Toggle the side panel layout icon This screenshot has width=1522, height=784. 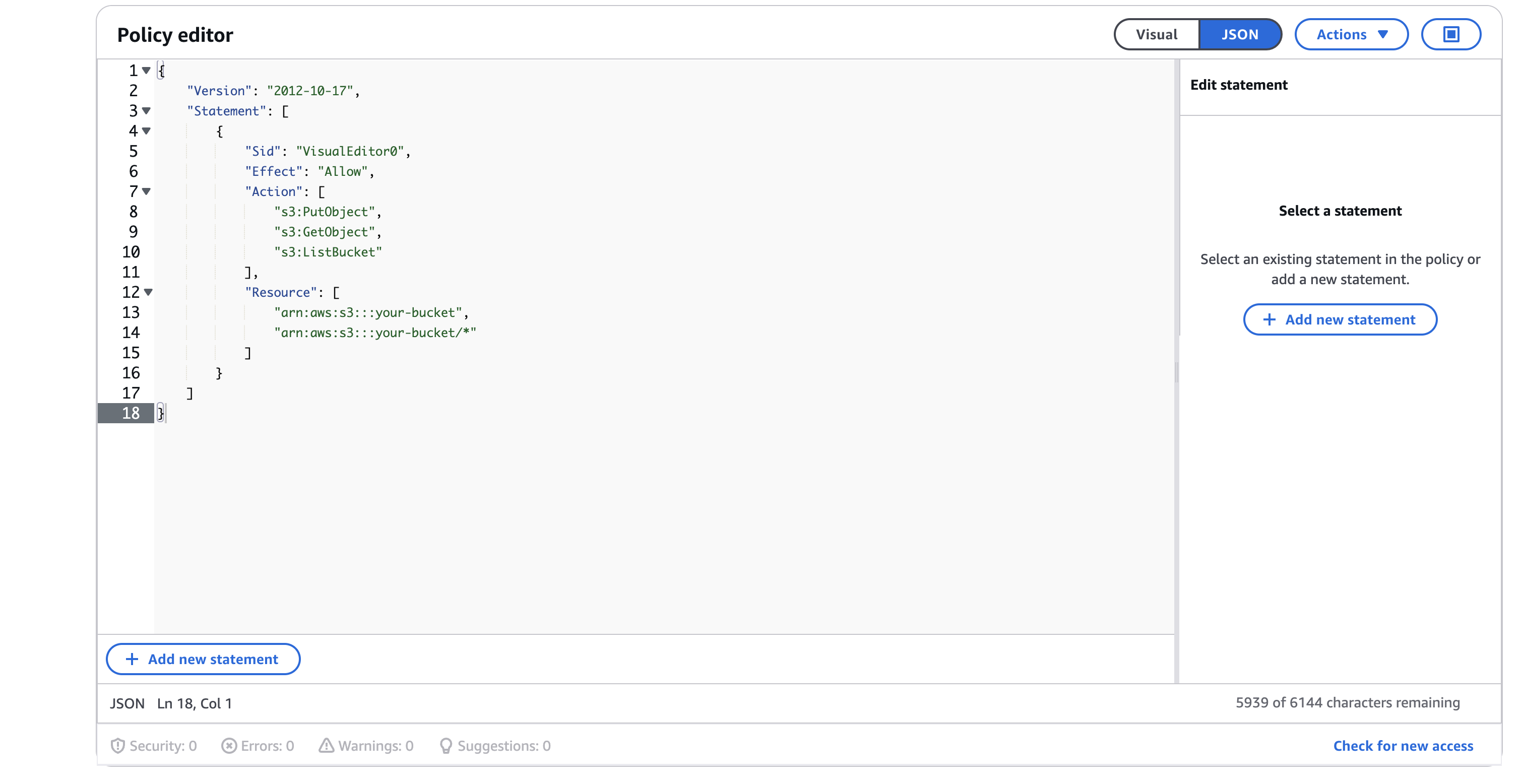[1450, 34]
